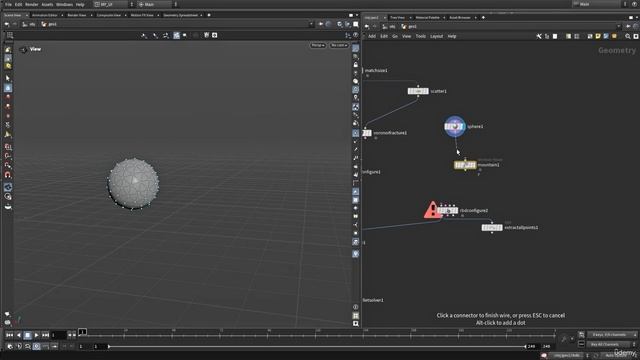Open the File menu
The height and width of the screenshot is (360, 640).
pos(8,4)
